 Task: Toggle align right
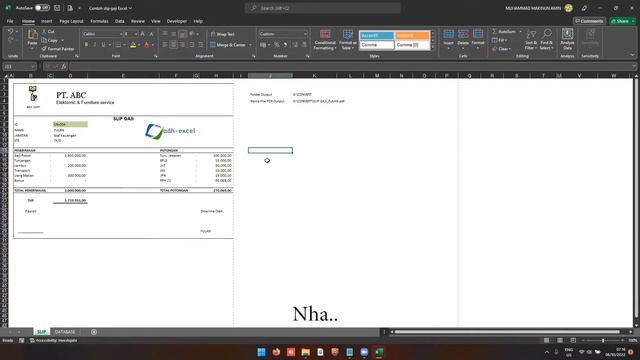182,45
